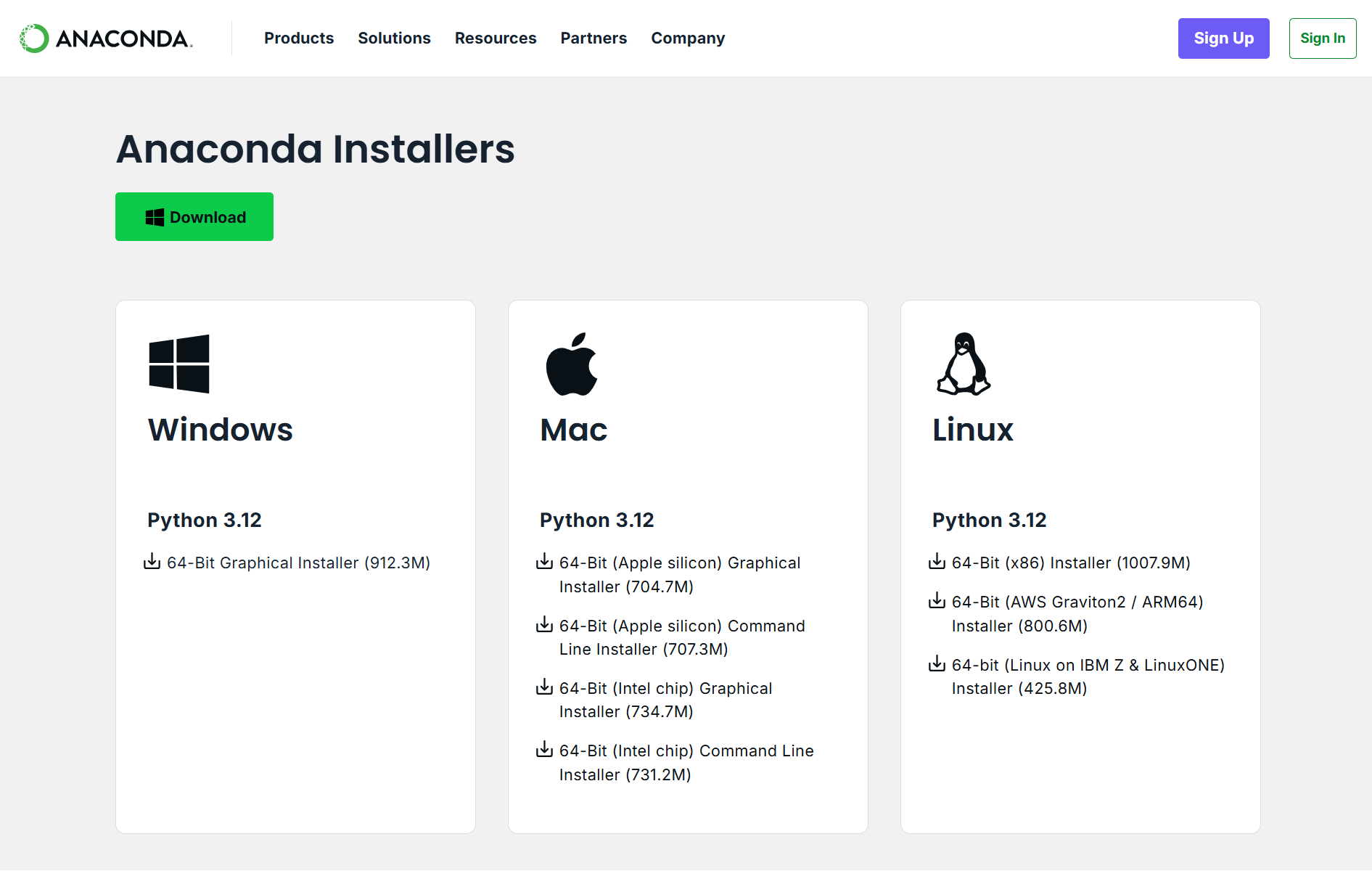Click the Windows icon inside Download button
The width and height of the screenshot is (1372, 871).
click(155, 217)
